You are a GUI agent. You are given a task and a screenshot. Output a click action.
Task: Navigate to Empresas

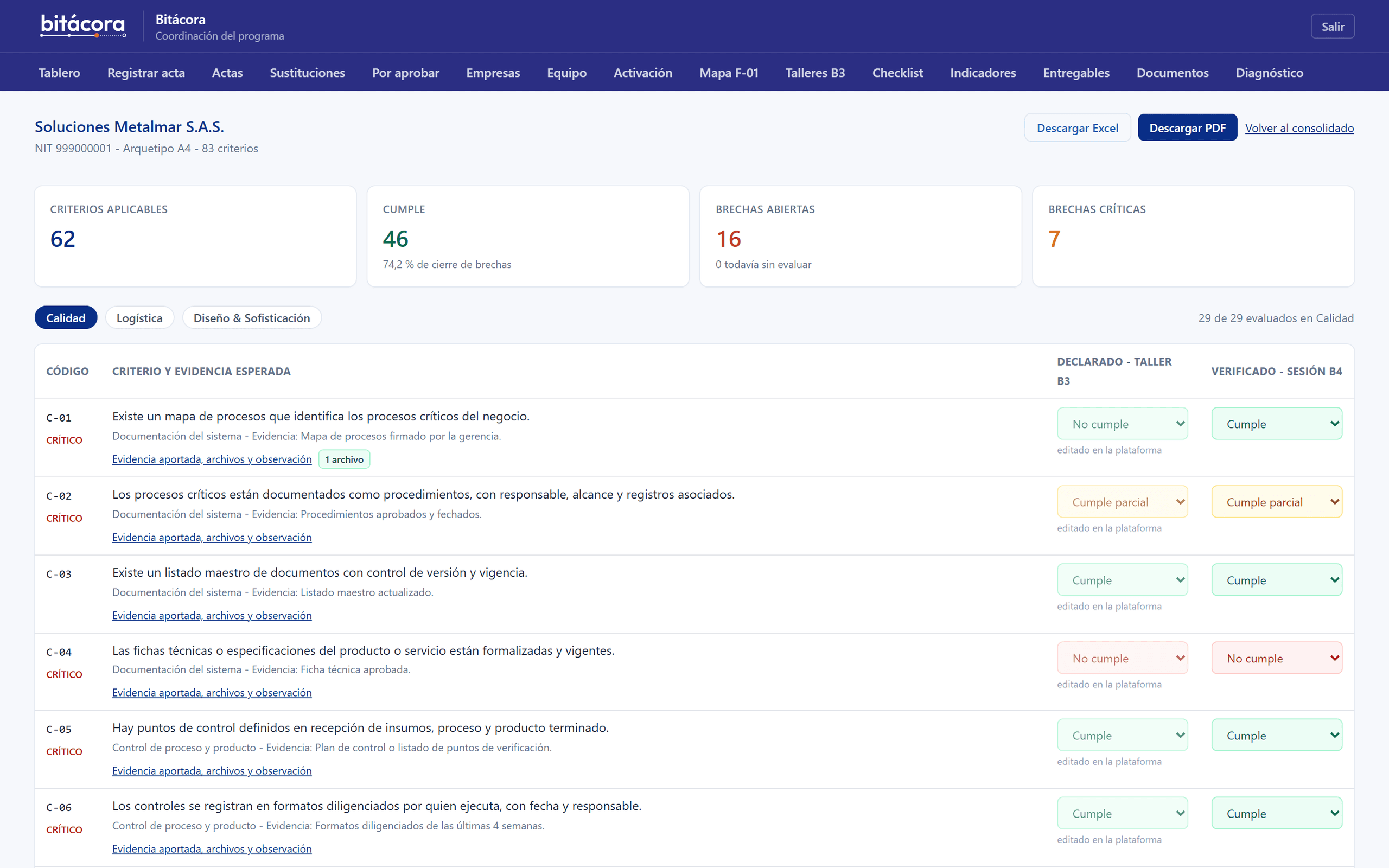pyautogui.click(x=493, y=73)
